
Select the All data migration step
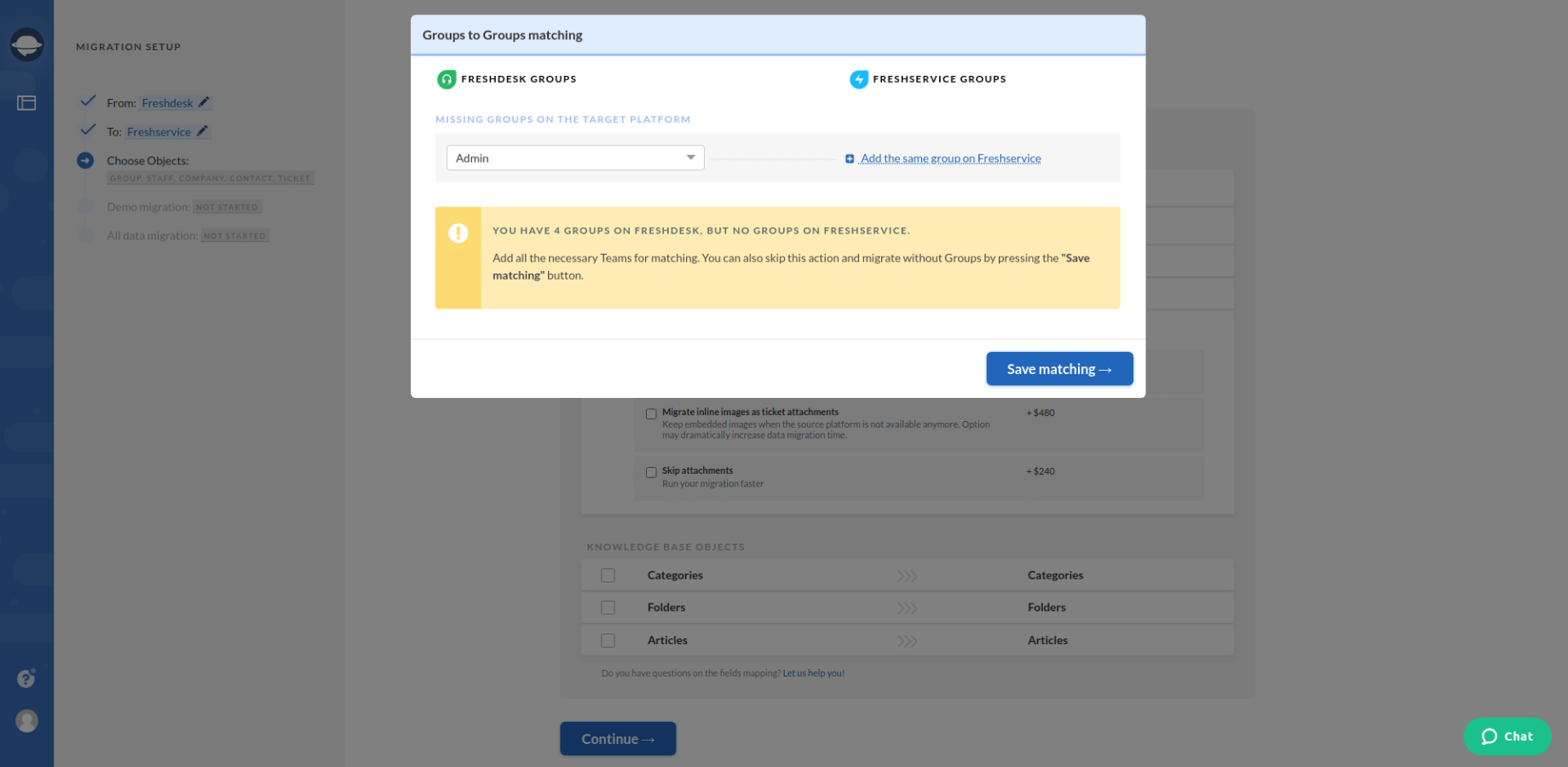(x=153, y=236)
